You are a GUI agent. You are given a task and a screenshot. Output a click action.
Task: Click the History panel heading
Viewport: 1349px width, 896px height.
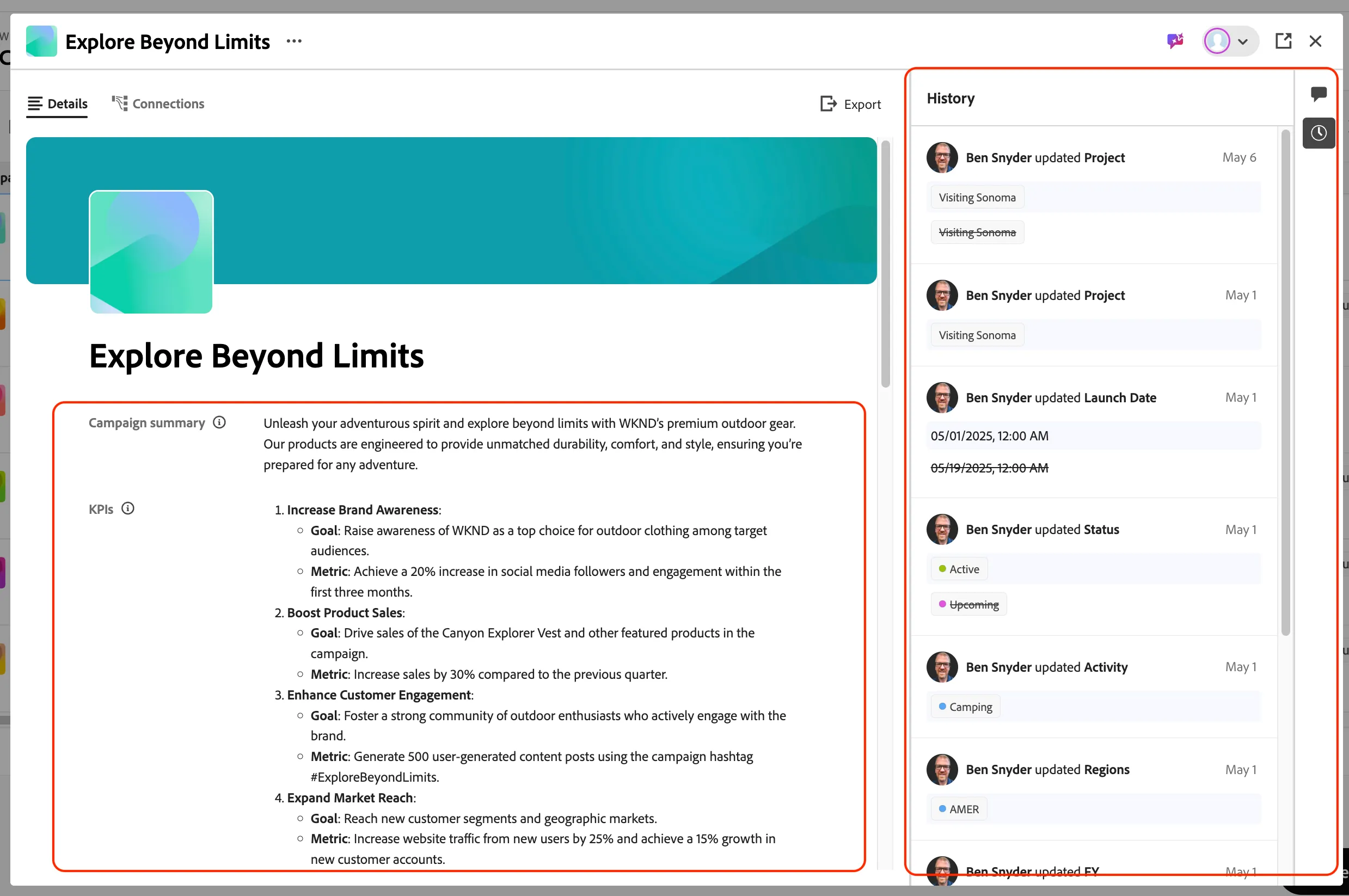(x=951, y=99)
